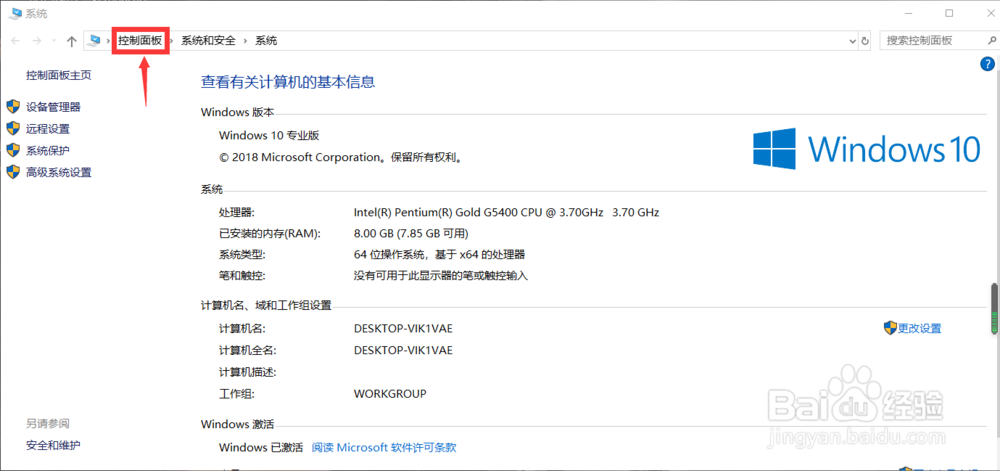
Task: Open 高级系统设置 from the sidebar
Action: point(59,172)
